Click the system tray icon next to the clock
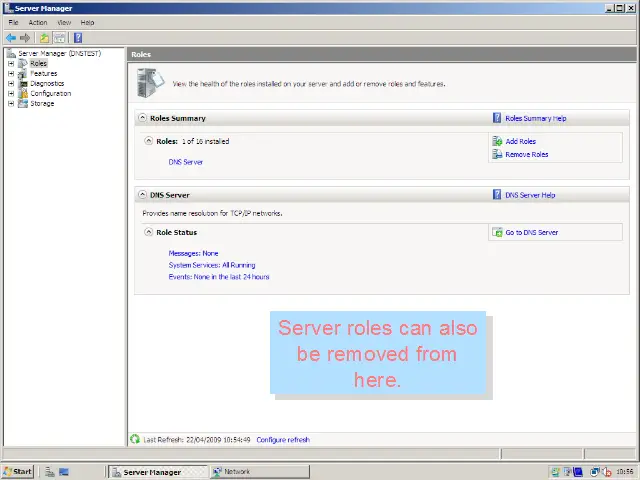 click(607, 472)
